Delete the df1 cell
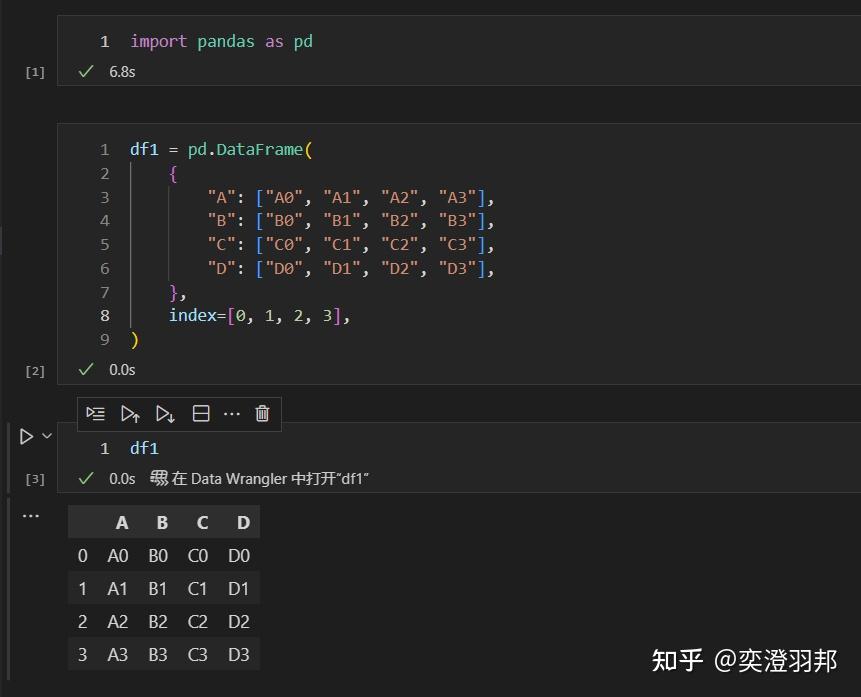The width and height of the screenshot is (861, 697). pyautogui.click(x=262, y=413)
